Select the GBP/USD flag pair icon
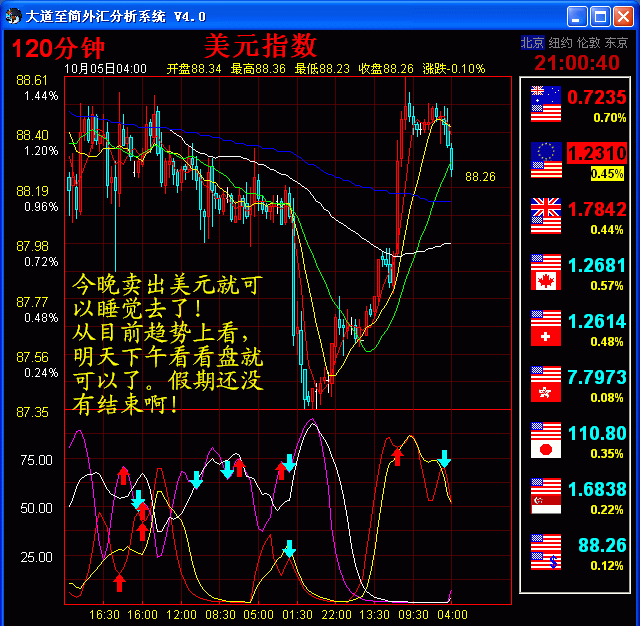Image resolution: width=640 pixels, height=626 pixels. (546, 216)
